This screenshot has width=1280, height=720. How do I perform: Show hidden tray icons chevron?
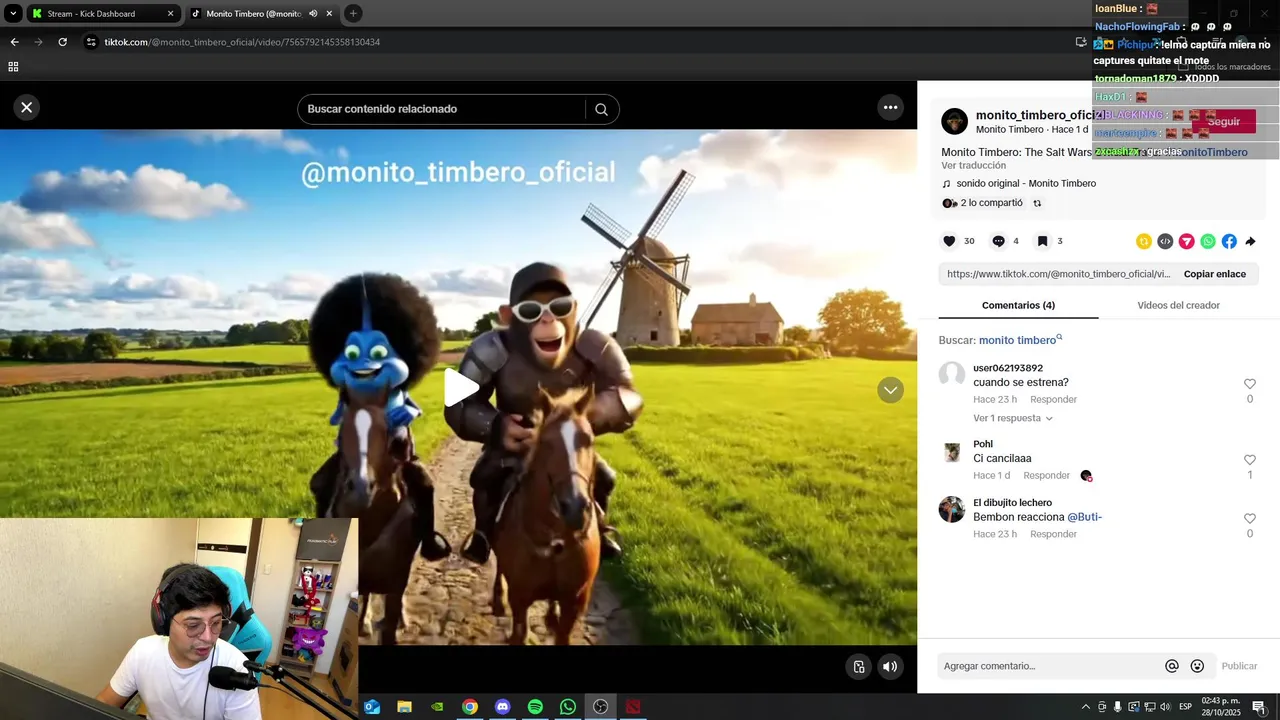(x=1086, y=707)
